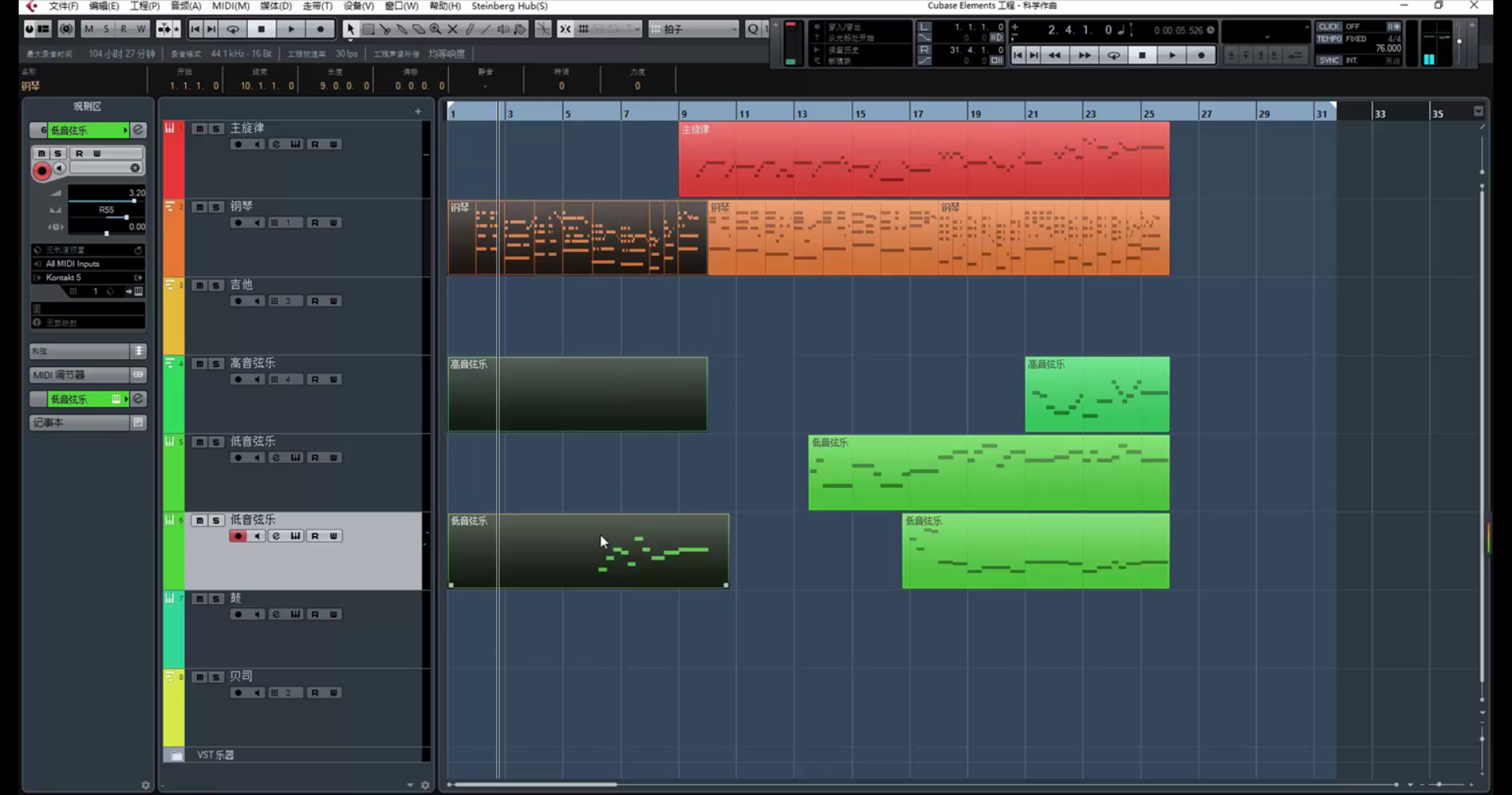Mute the 鼓 track
The width and height of the screenshot is (1512, 795).
[x=200, y=598]
